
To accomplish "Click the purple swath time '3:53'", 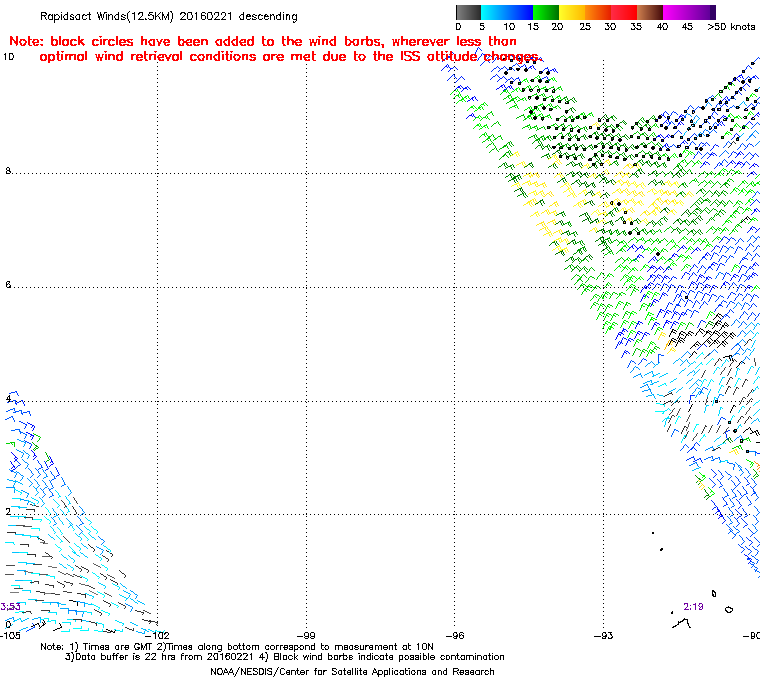I will (x=11, y=607).
